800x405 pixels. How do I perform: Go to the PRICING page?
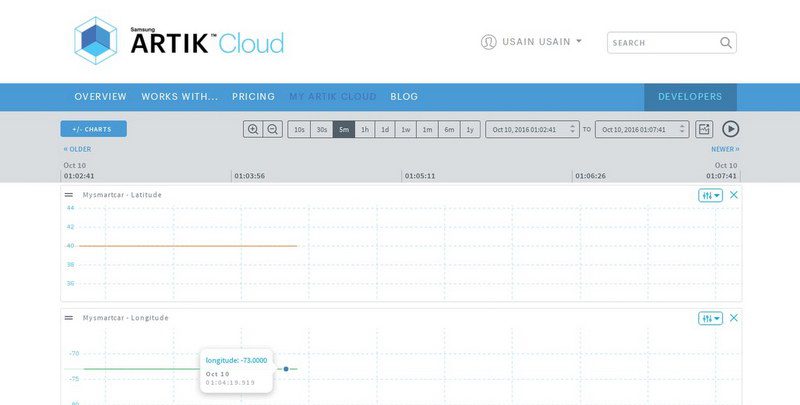pyautogui.click(x=254, y=96)
